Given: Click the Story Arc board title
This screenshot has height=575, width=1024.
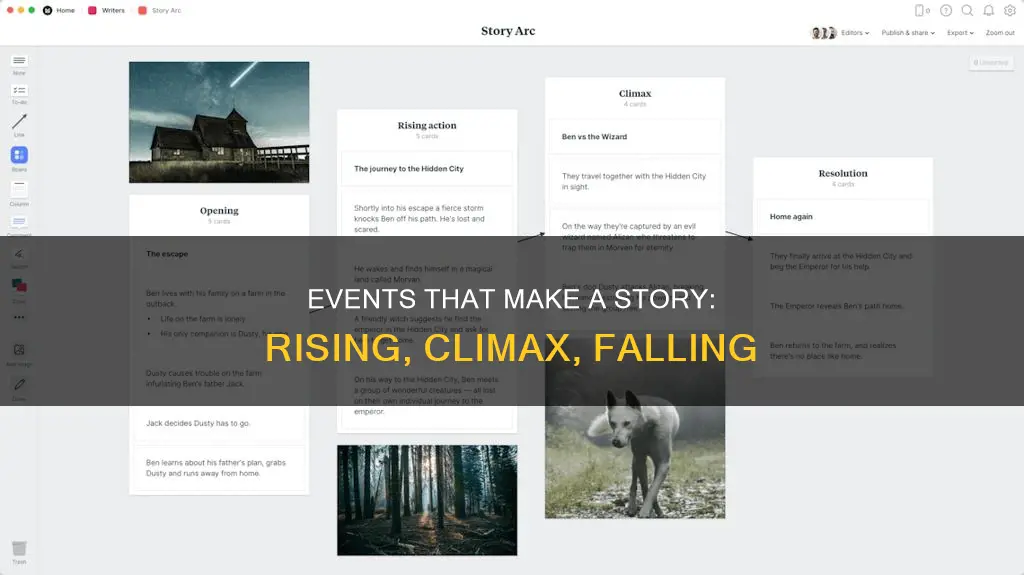Looking at the screenshot, I should point(508,31).
